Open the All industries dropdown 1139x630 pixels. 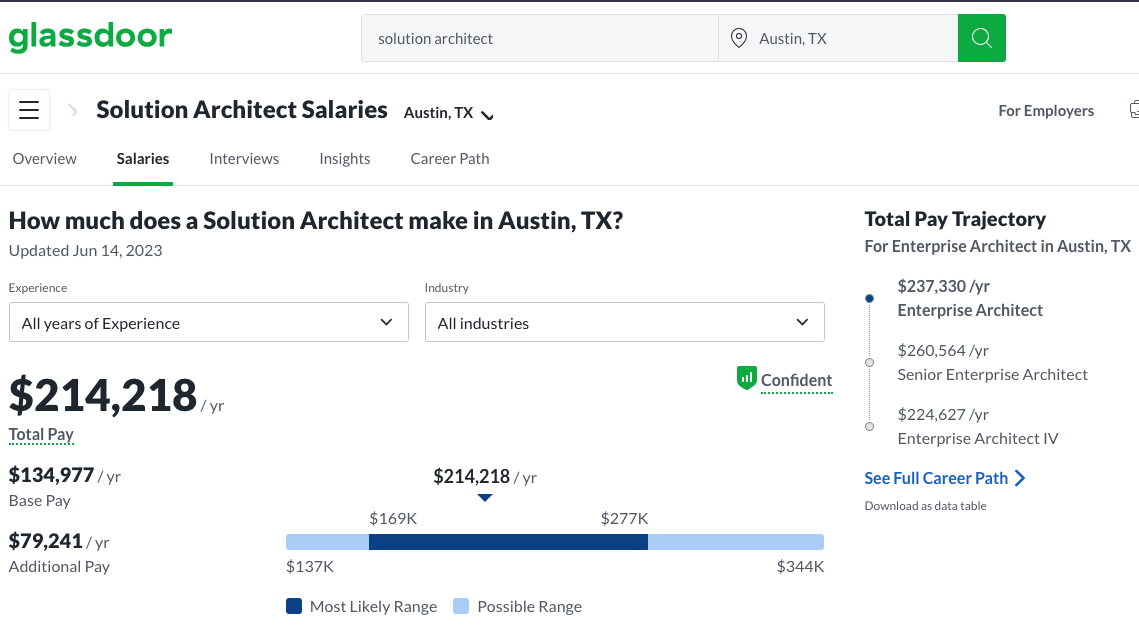point(624,323)
